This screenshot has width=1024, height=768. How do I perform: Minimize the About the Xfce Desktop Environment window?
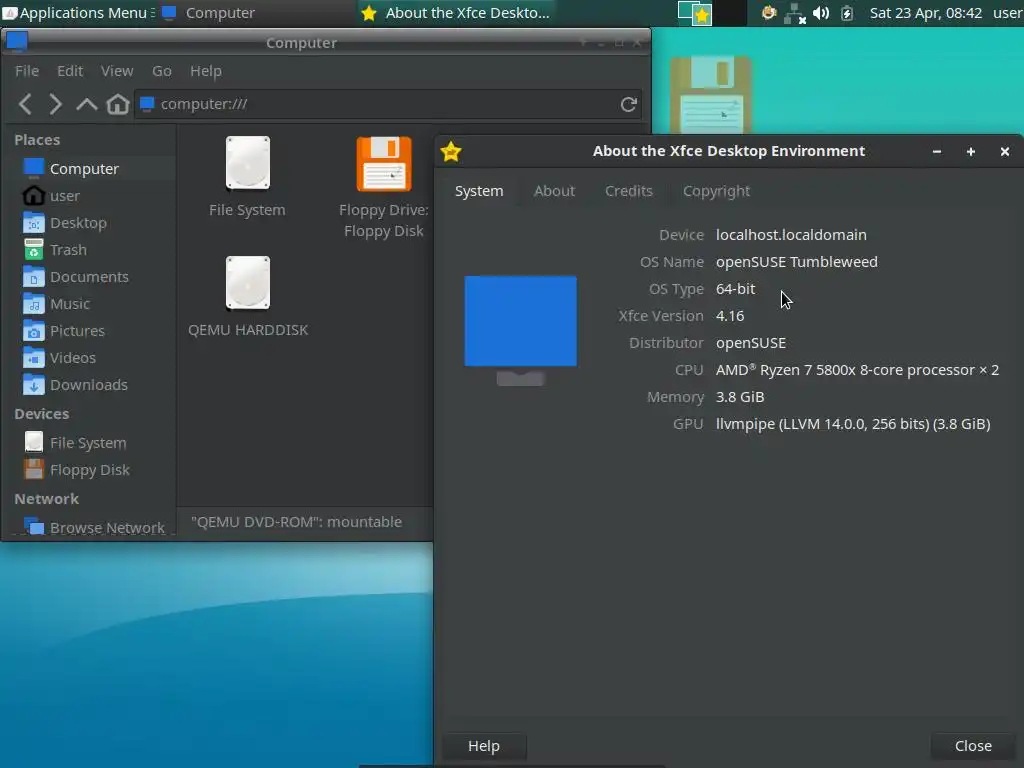(936, 152)
